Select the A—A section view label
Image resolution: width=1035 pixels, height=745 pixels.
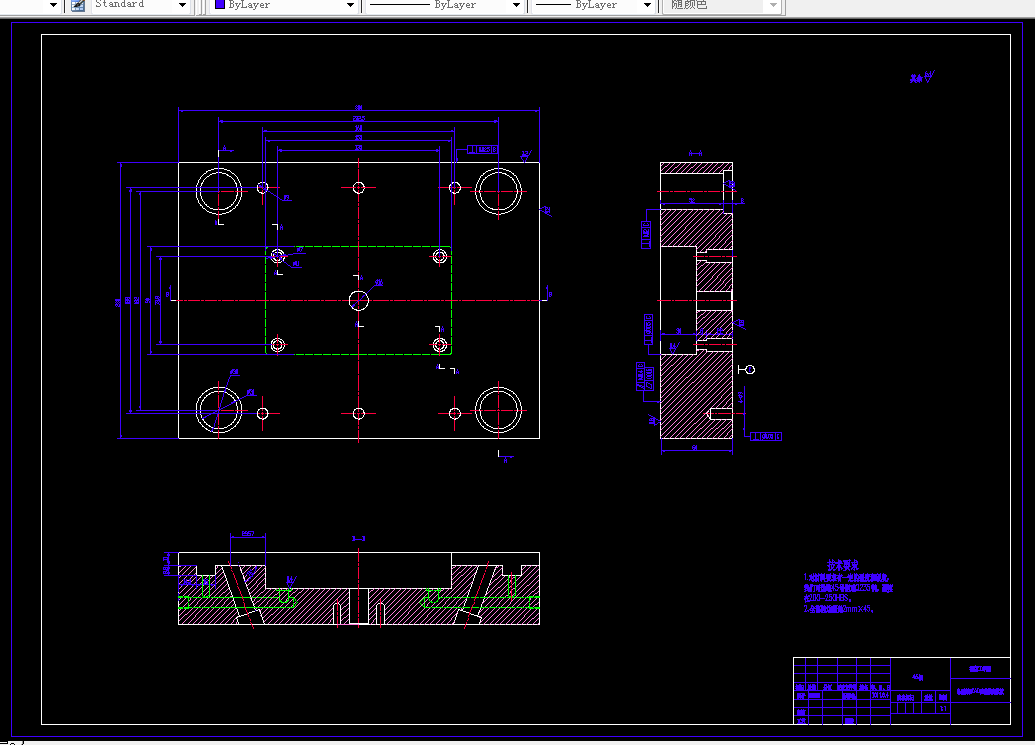[x=695, y=153]
